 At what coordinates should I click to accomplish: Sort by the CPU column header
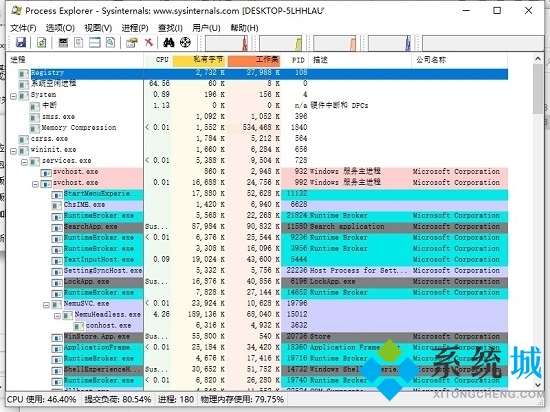pyautogui.click(x=157, y=60)
